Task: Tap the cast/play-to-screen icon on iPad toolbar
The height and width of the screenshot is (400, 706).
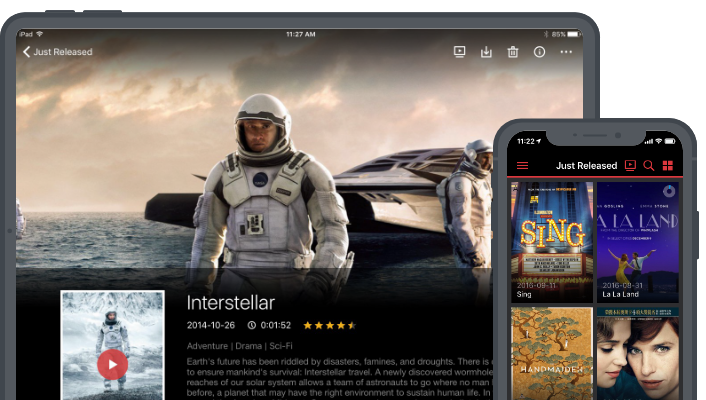Action: [460, 52]
